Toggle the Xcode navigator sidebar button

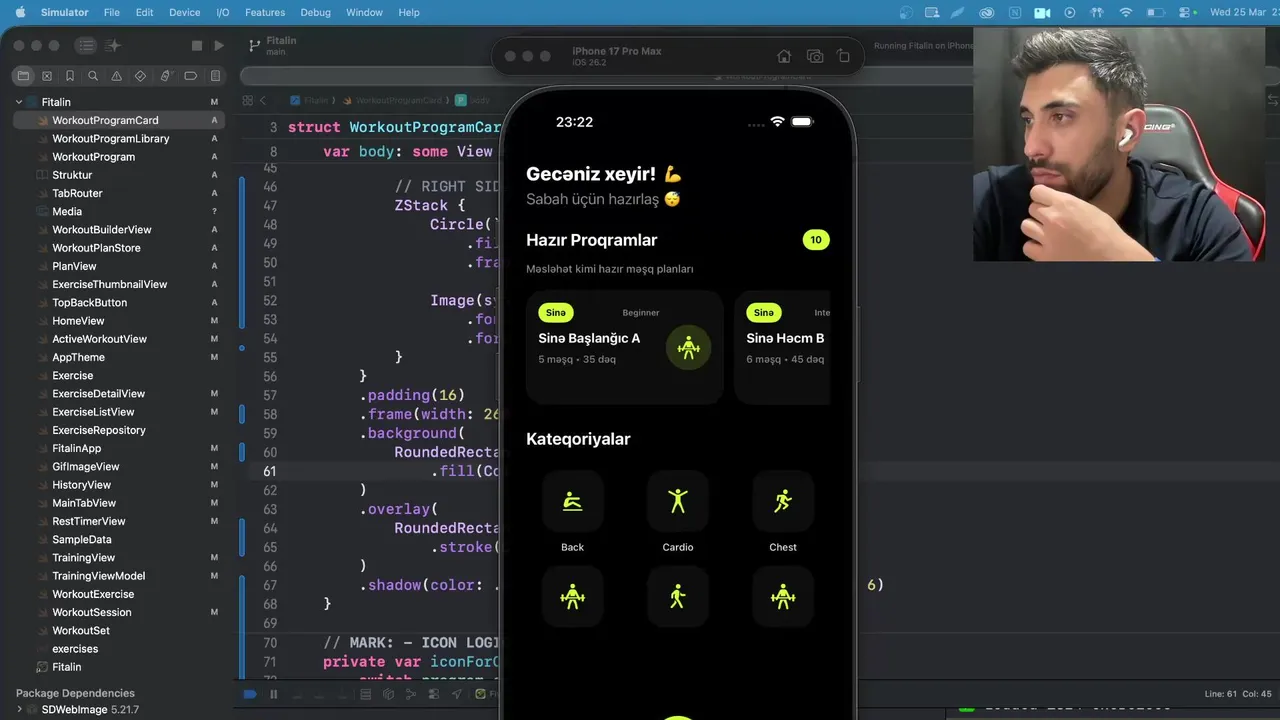click(86, 45)
